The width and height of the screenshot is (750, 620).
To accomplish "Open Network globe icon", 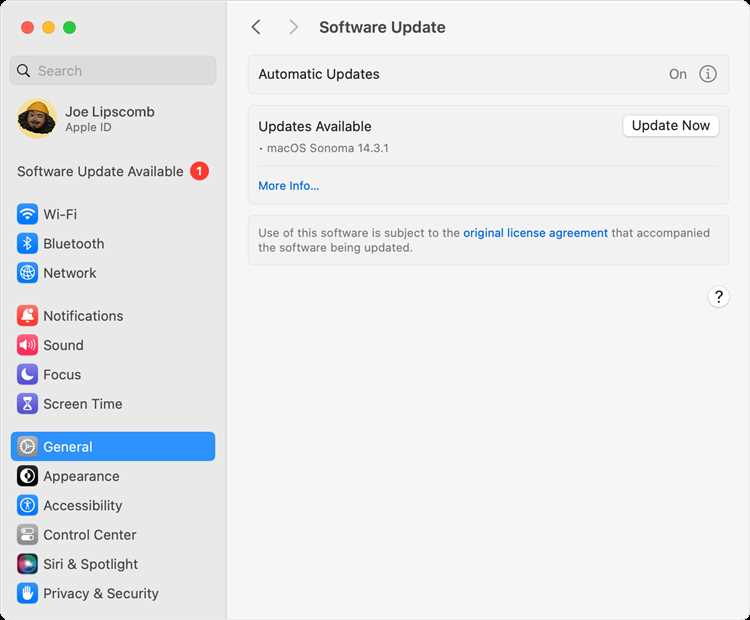I will click(x=27, y=273).
